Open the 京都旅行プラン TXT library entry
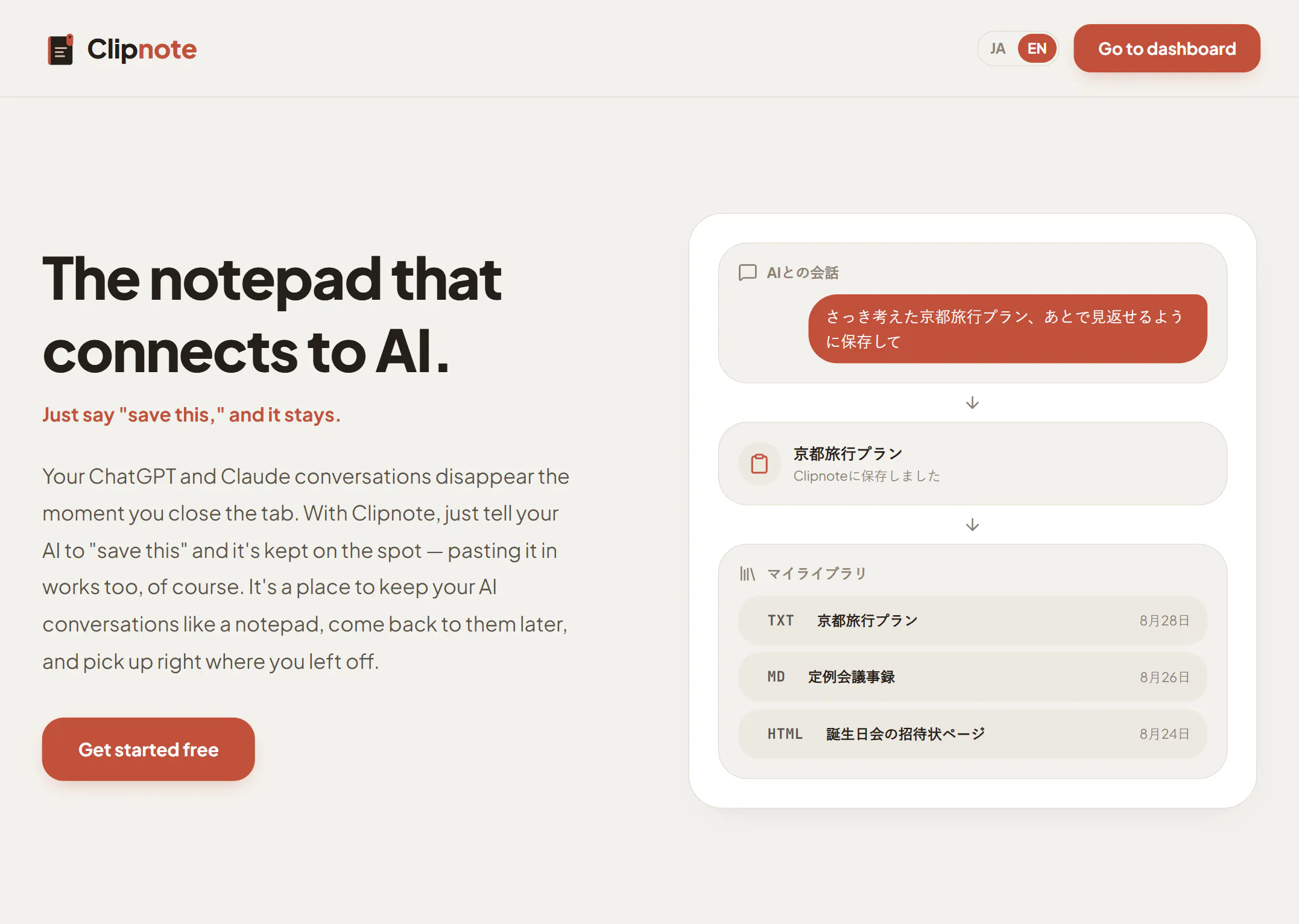The image size is (1299, 924). [972, 621]
